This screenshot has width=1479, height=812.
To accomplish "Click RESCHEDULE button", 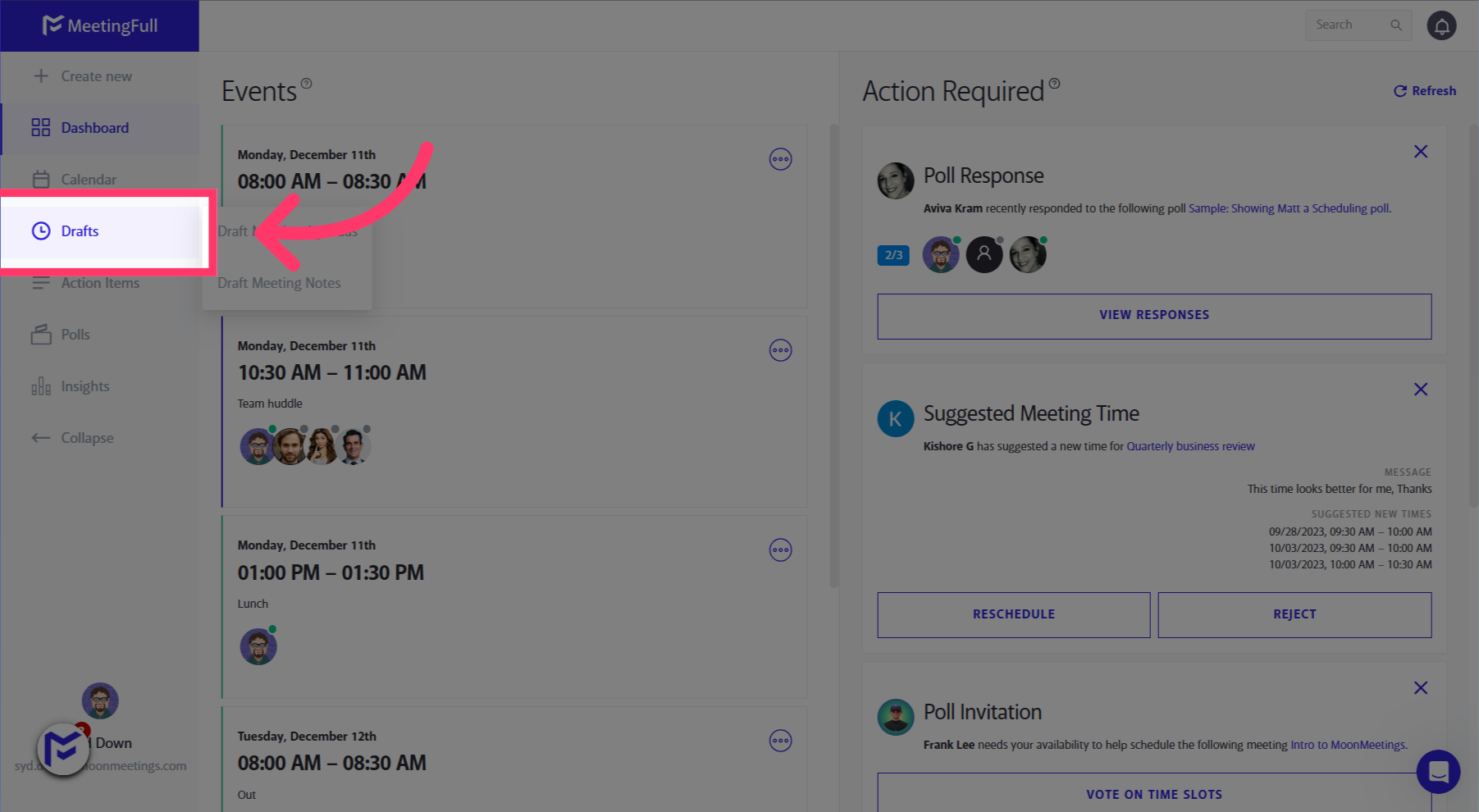I will coord(1014,614).
